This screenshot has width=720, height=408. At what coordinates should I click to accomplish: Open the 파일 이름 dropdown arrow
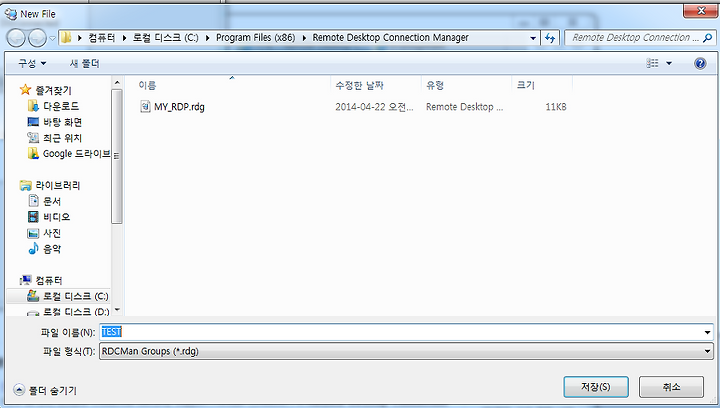707,332
